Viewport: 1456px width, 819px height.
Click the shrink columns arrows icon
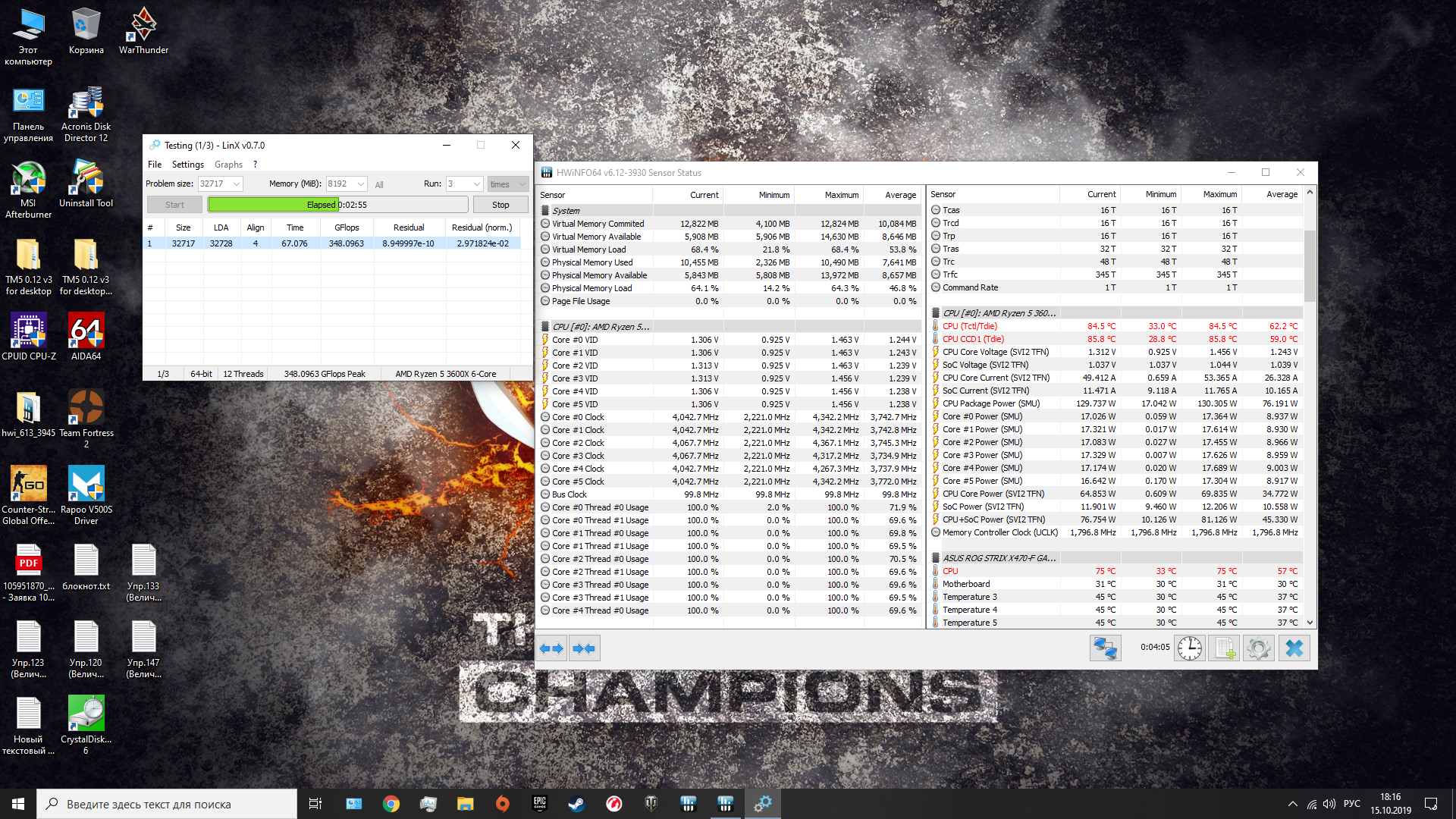click(x=584, y=648)
